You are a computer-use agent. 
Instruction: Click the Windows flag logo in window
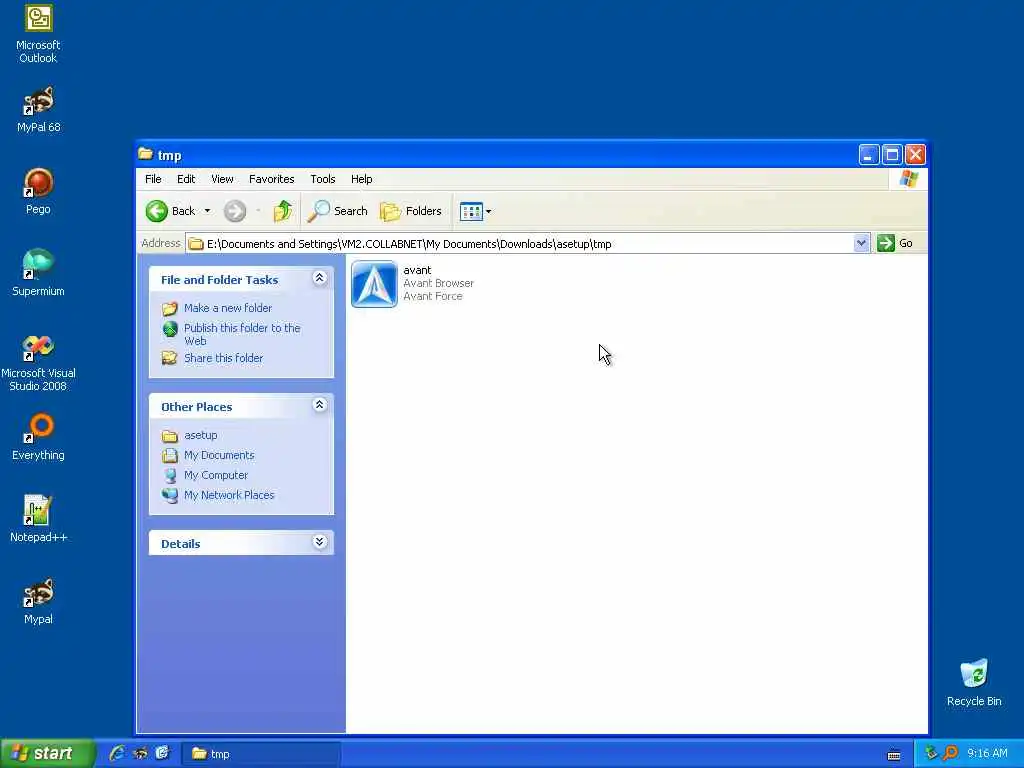coord(908,179)
